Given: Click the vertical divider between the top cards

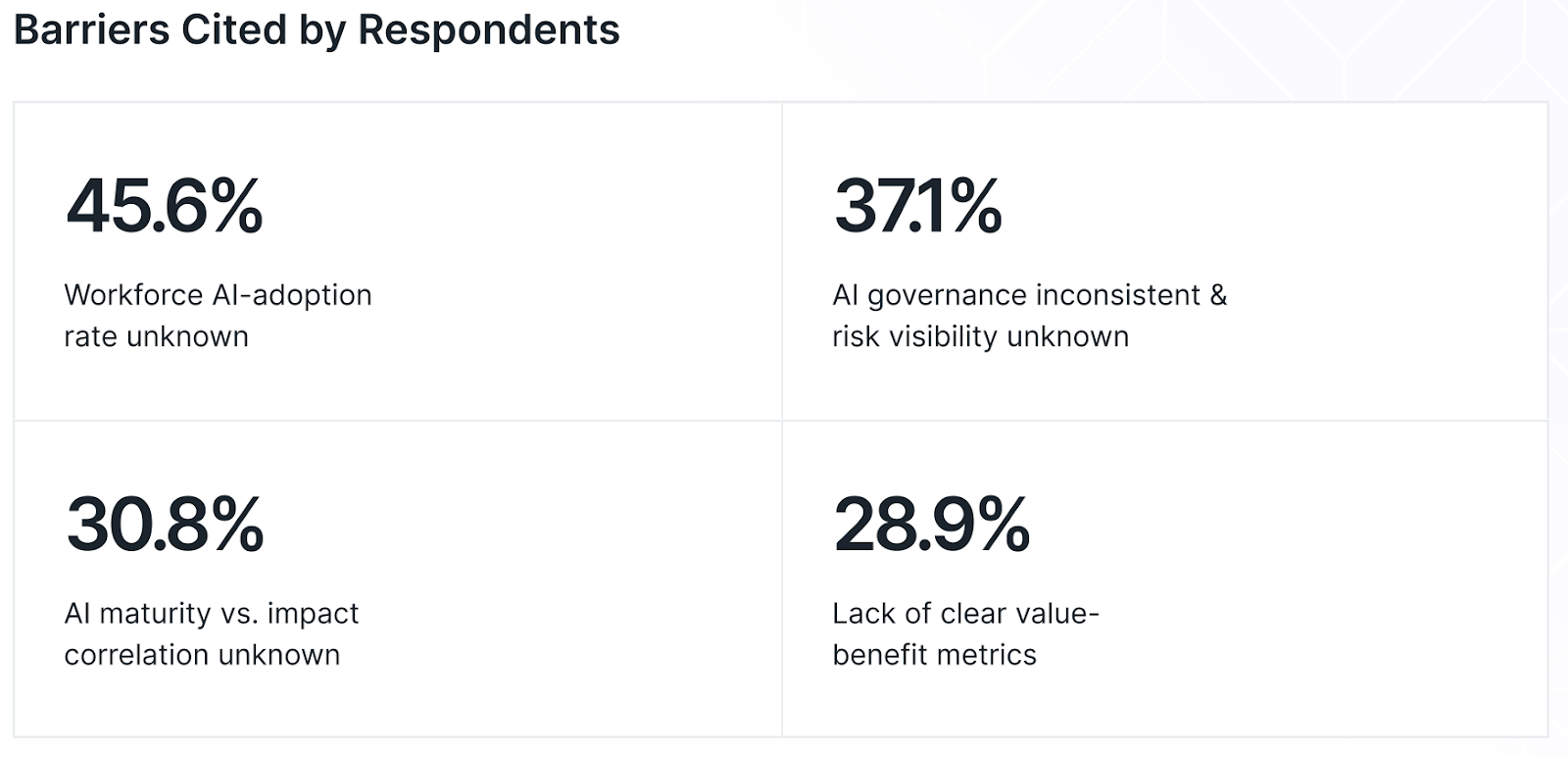Looking at the screenshot, I should 782,262.
